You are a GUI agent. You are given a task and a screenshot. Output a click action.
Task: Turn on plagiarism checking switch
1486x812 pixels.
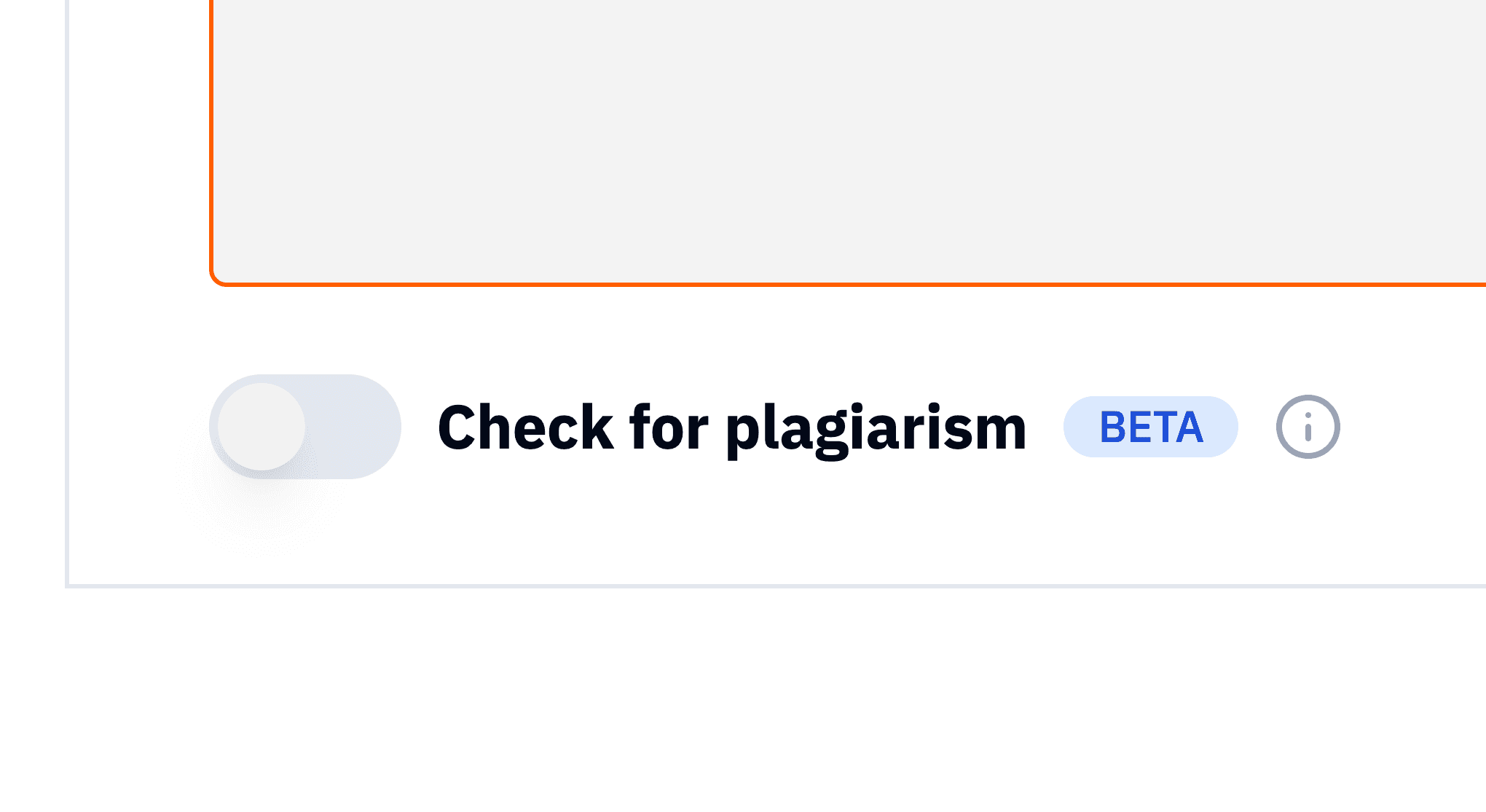click(x=305, y=427)
